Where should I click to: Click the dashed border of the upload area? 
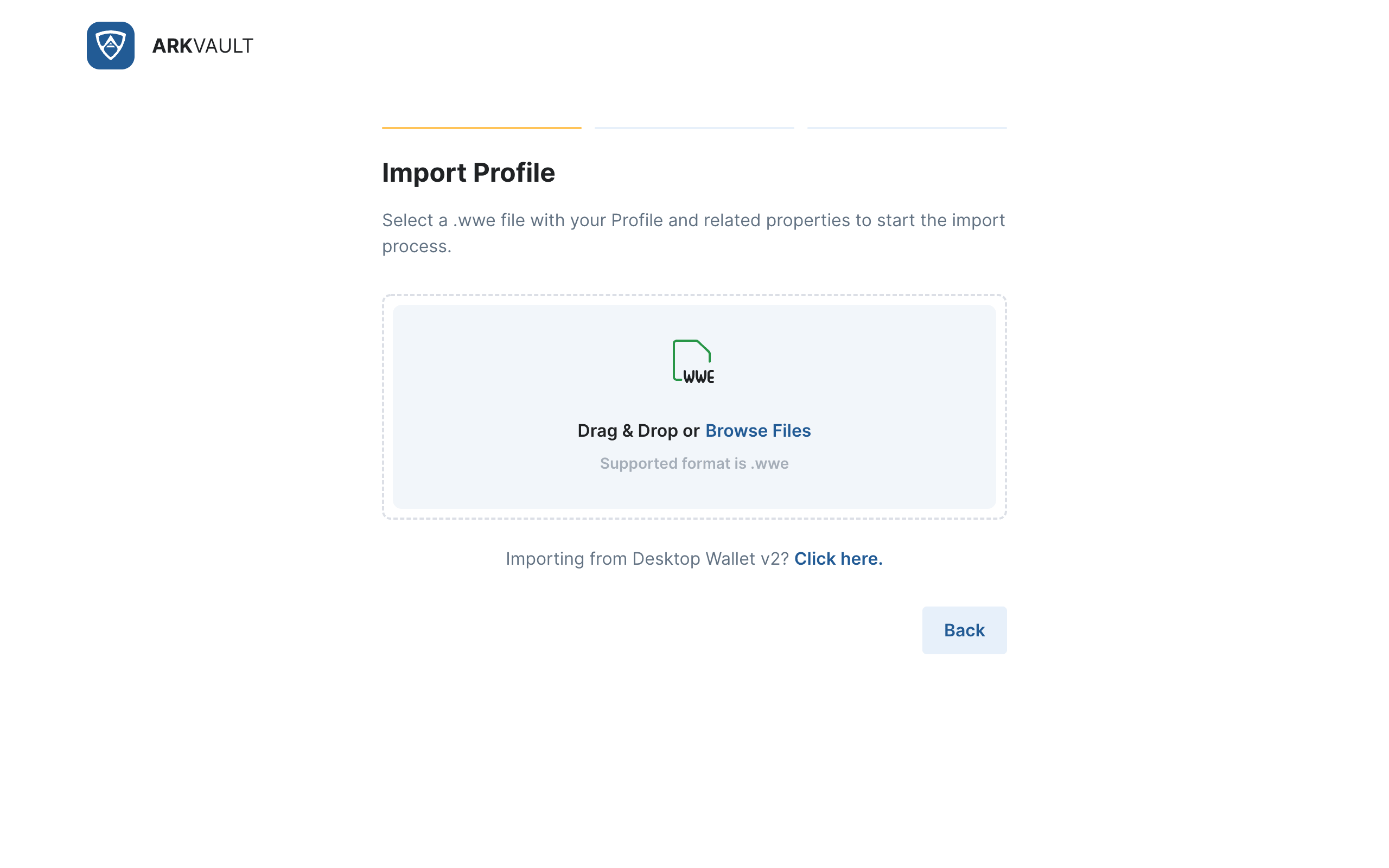(694, 296)
